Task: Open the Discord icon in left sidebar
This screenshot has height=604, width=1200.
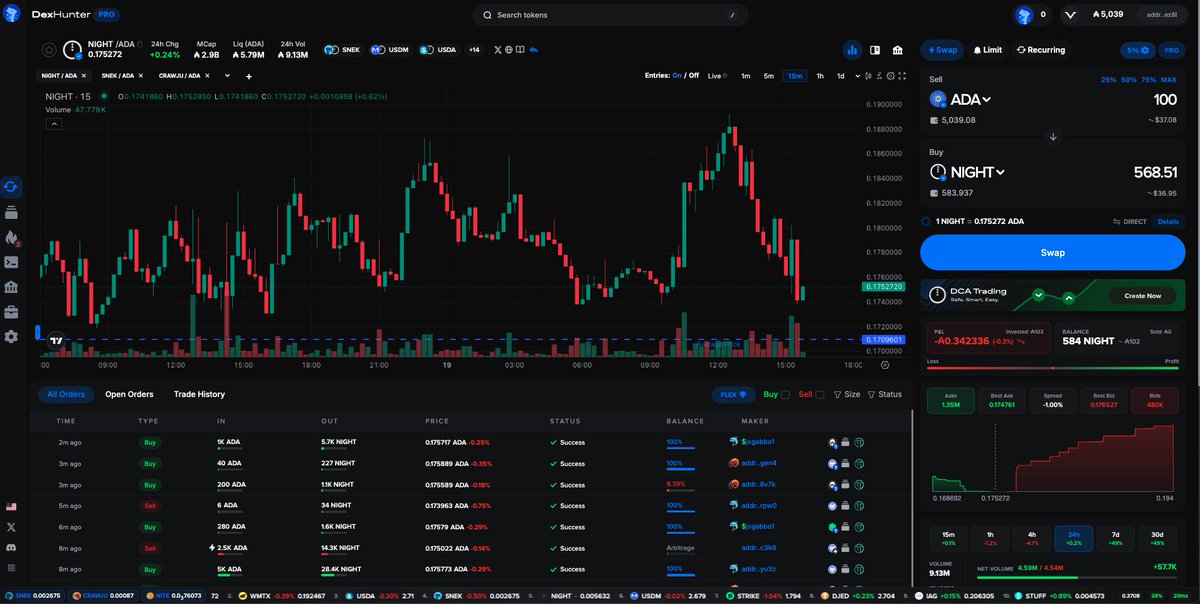Action: [11, 547]
